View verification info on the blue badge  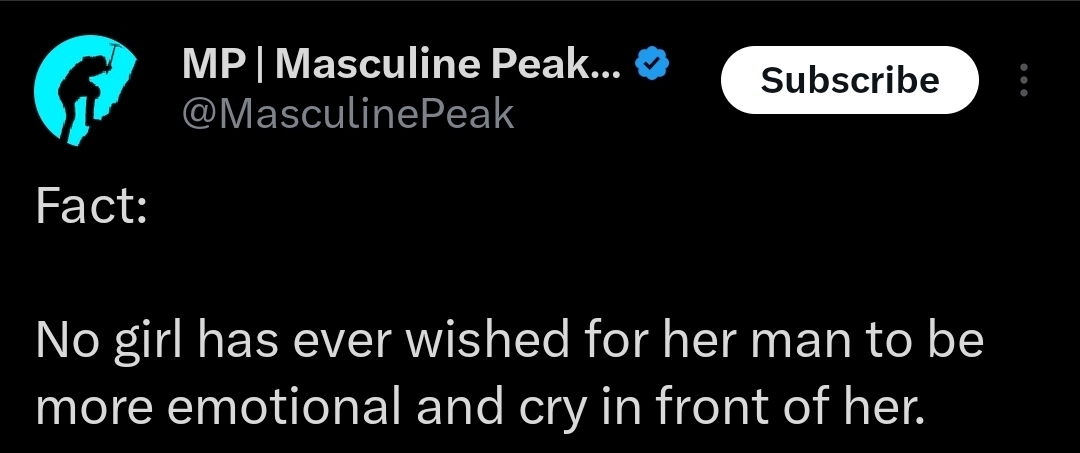tap(652, 64)
